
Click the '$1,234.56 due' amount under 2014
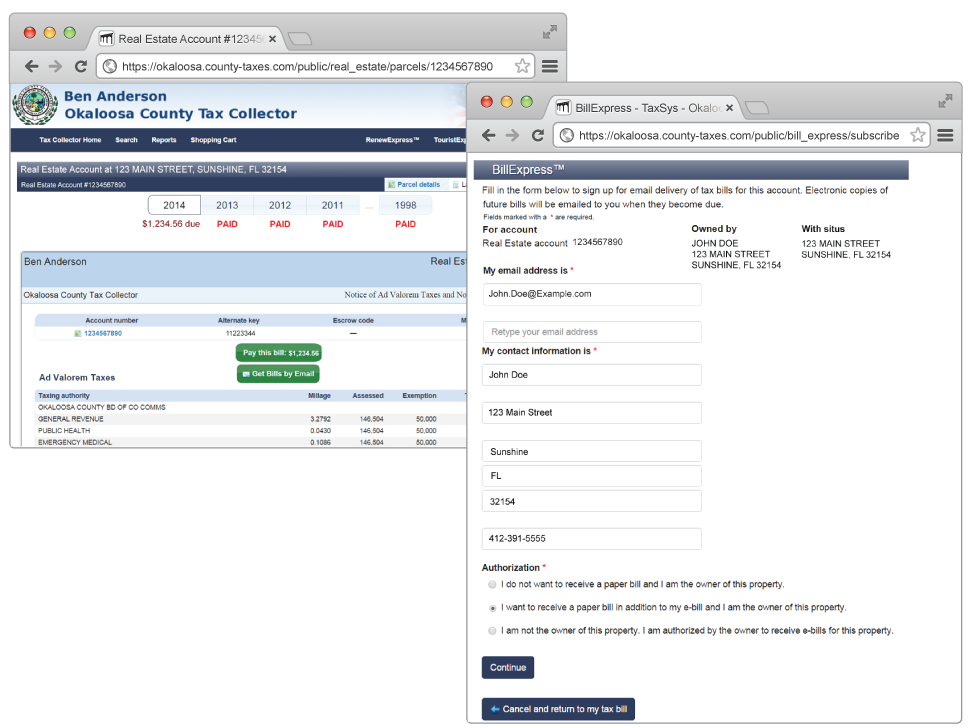point(171,224)
